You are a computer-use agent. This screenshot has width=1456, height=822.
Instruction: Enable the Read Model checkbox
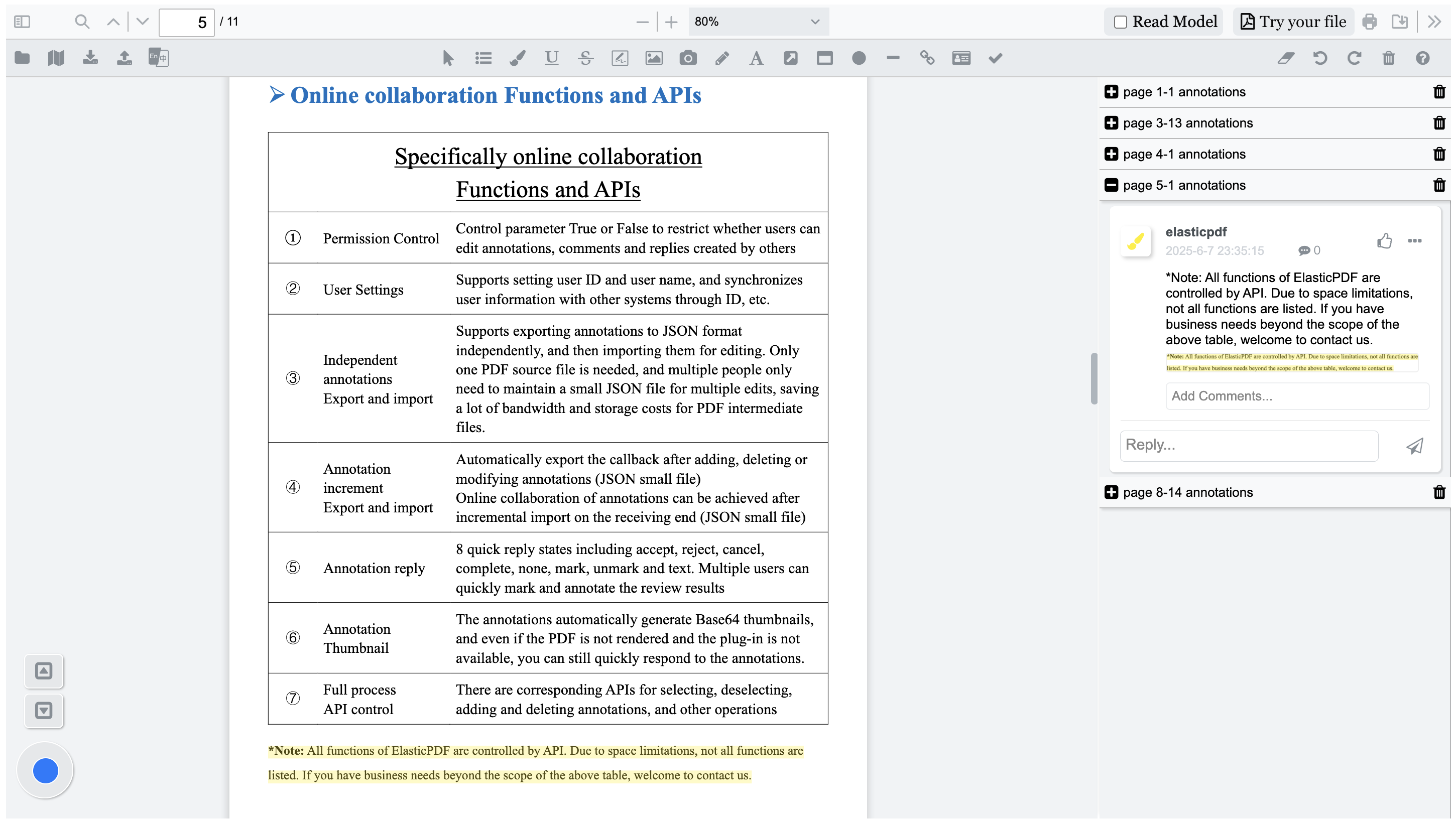1121,21
